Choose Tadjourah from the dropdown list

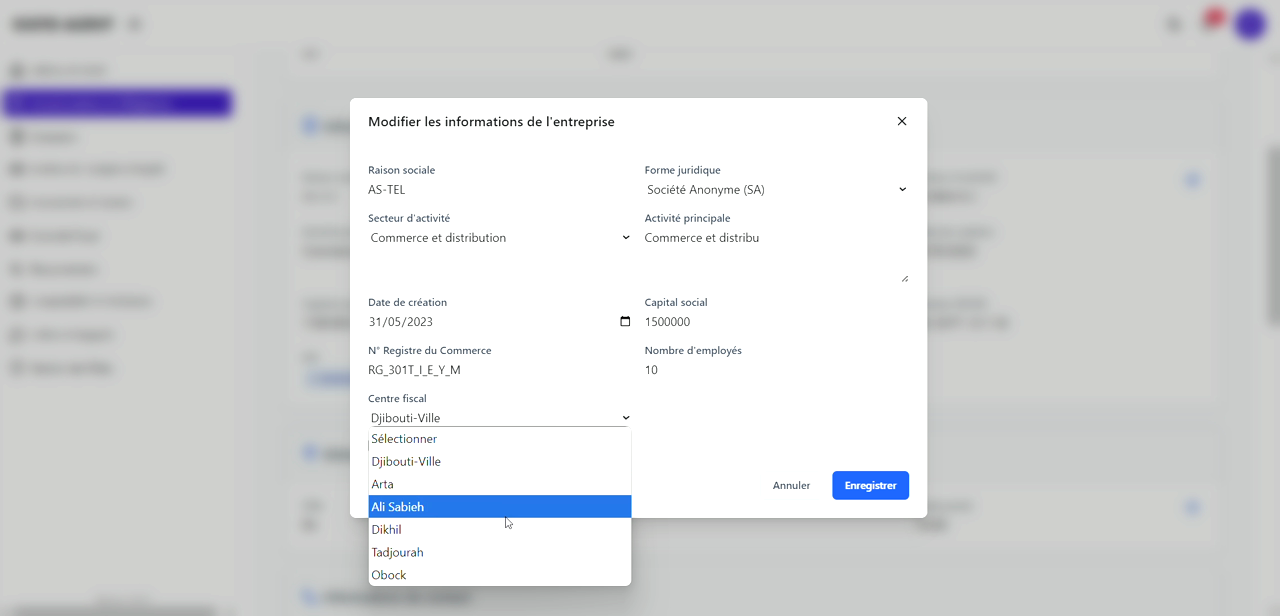[499, 553]
